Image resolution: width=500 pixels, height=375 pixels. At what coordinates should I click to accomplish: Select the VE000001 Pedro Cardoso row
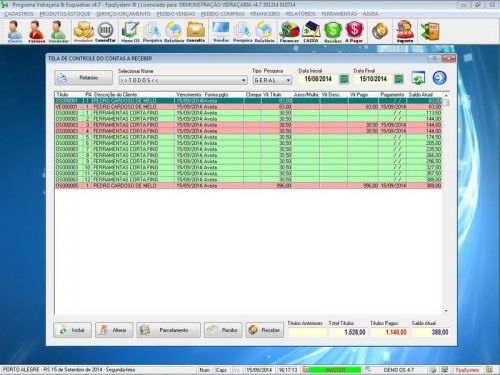(248, 107)
